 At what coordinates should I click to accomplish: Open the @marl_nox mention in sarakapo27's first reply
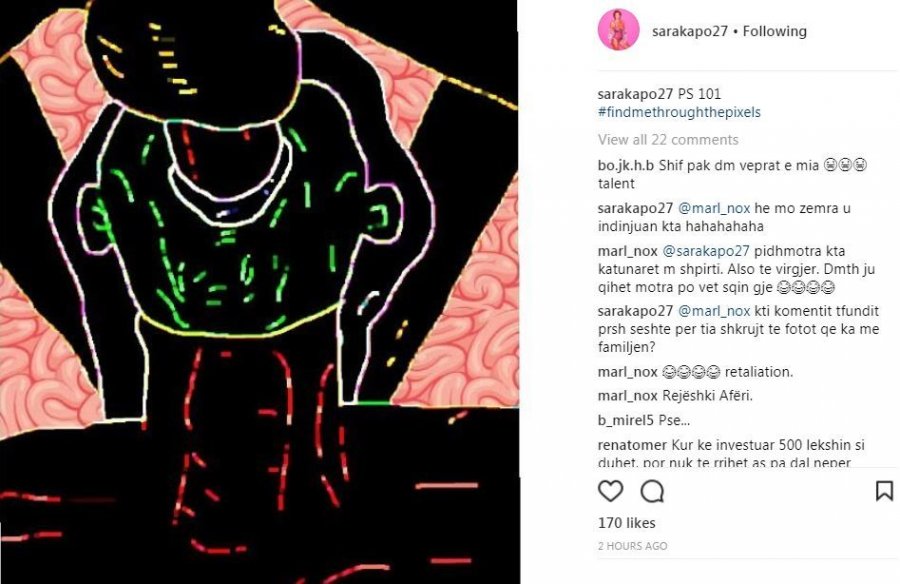(714, 208)
